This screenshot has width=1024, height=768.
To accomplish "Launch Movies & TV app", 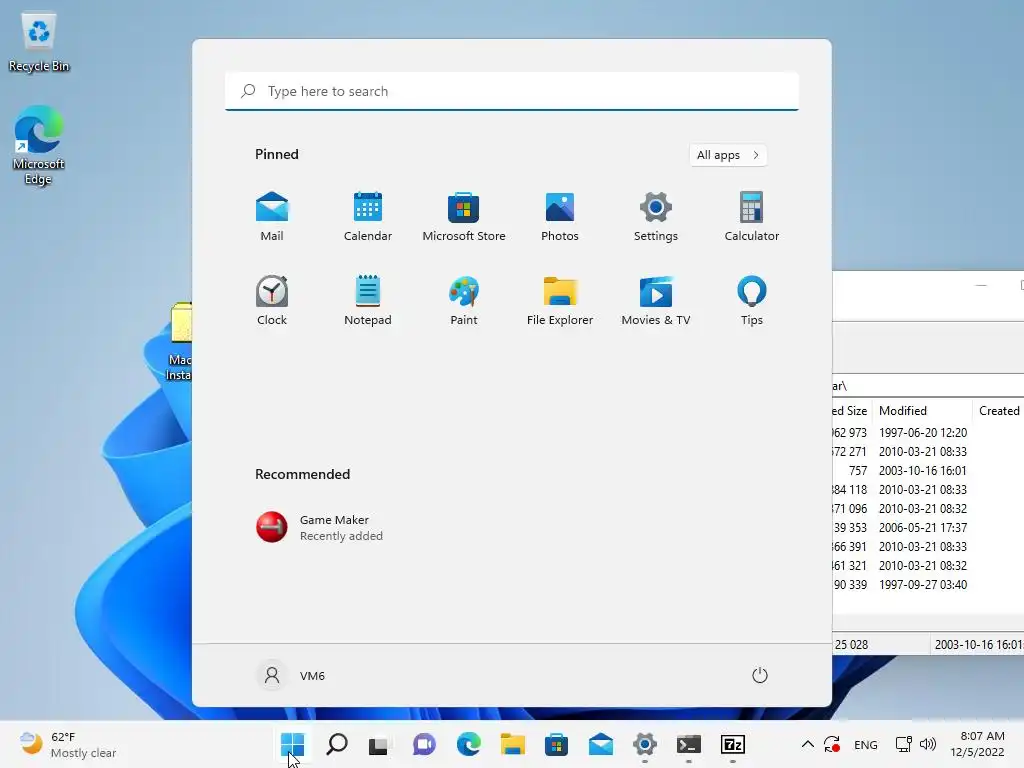I will (x=656, y=300).
